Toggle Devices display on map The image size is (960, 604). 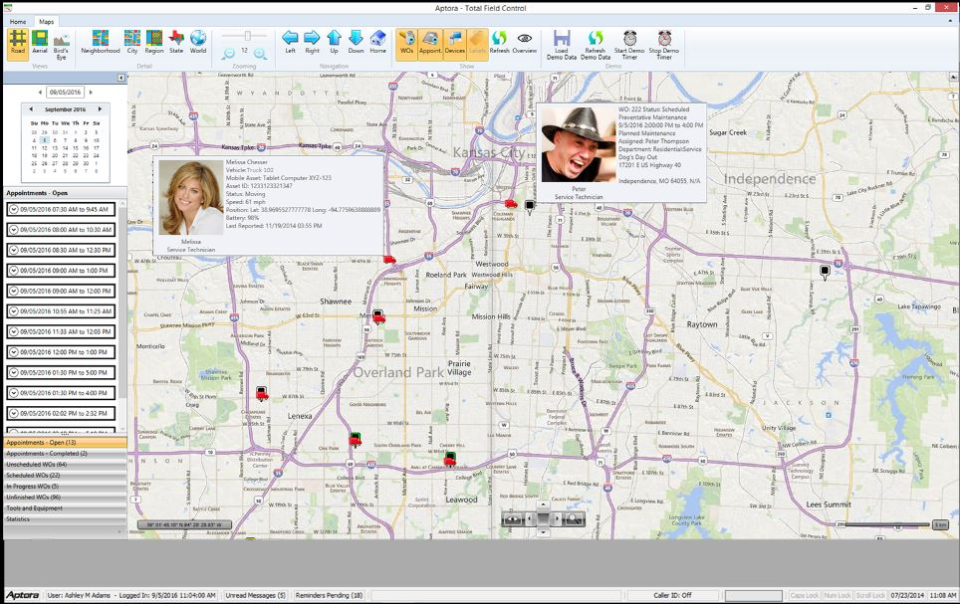pos(454,44)
